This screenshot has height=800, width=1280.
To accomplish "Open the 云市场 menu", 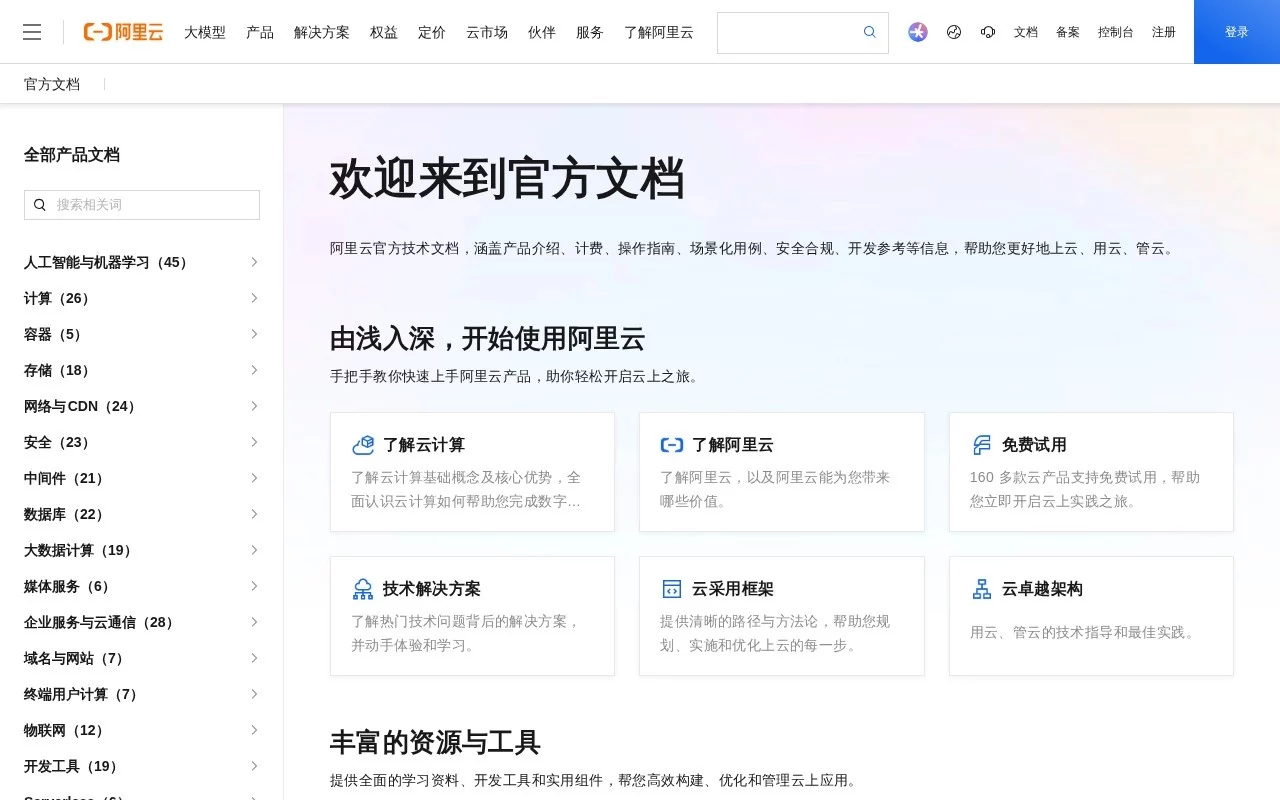I will point(487,32).
